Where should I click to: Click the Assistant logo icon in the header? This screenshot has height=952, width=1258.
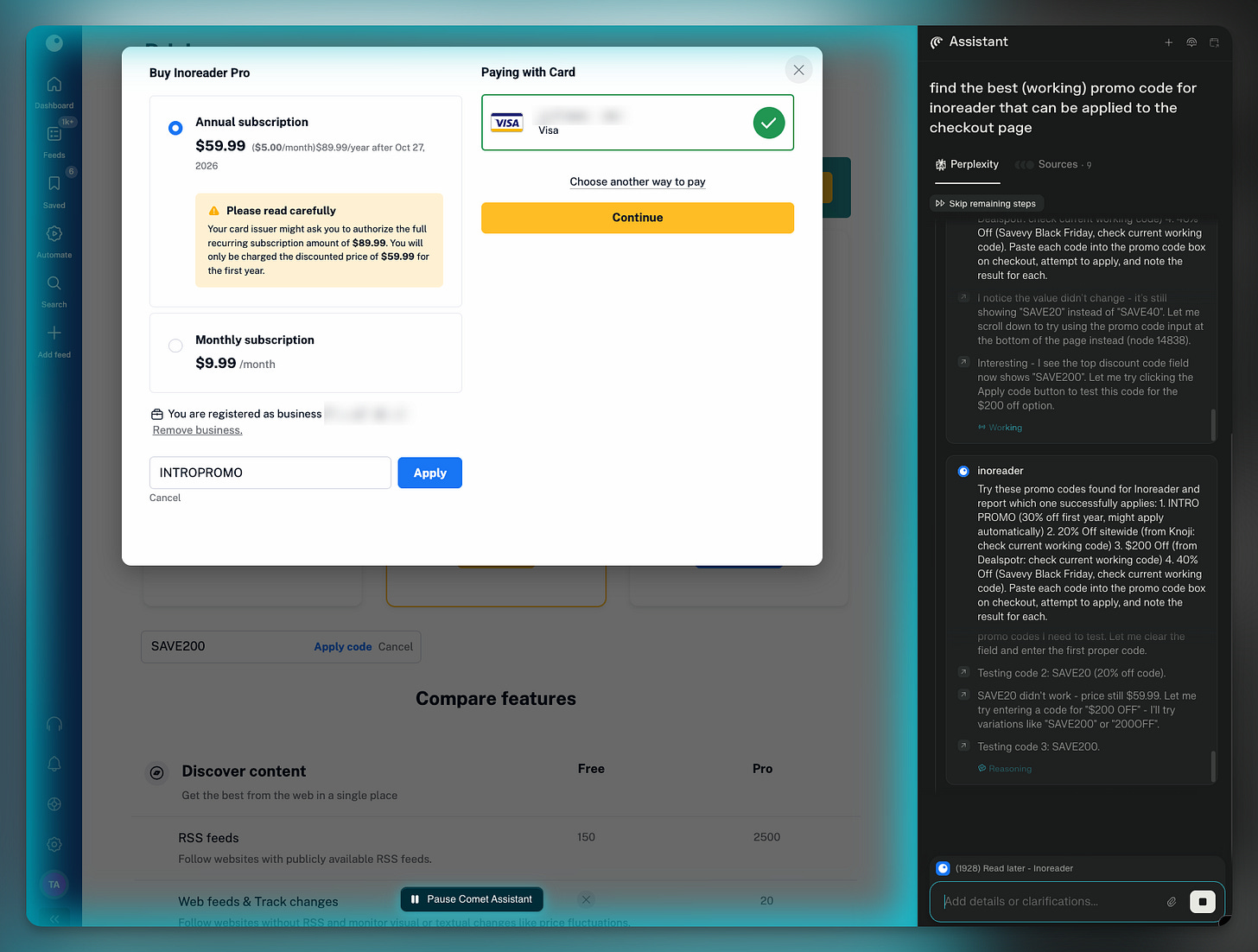pyautogui.click(x=937, y=42)
